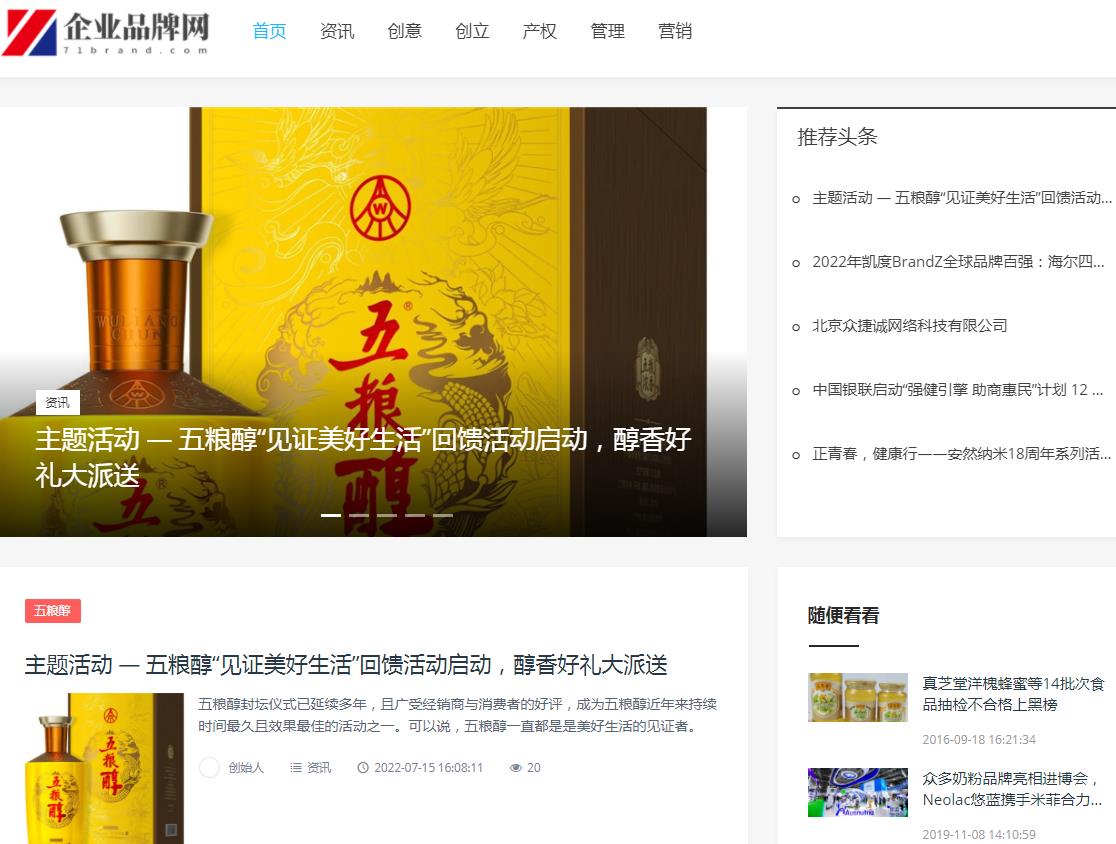The height and width of the screenshot is (844, 1116).
Task: Open article 众多奶粉品牌亮相进博会
Action: coord(1012,789)
